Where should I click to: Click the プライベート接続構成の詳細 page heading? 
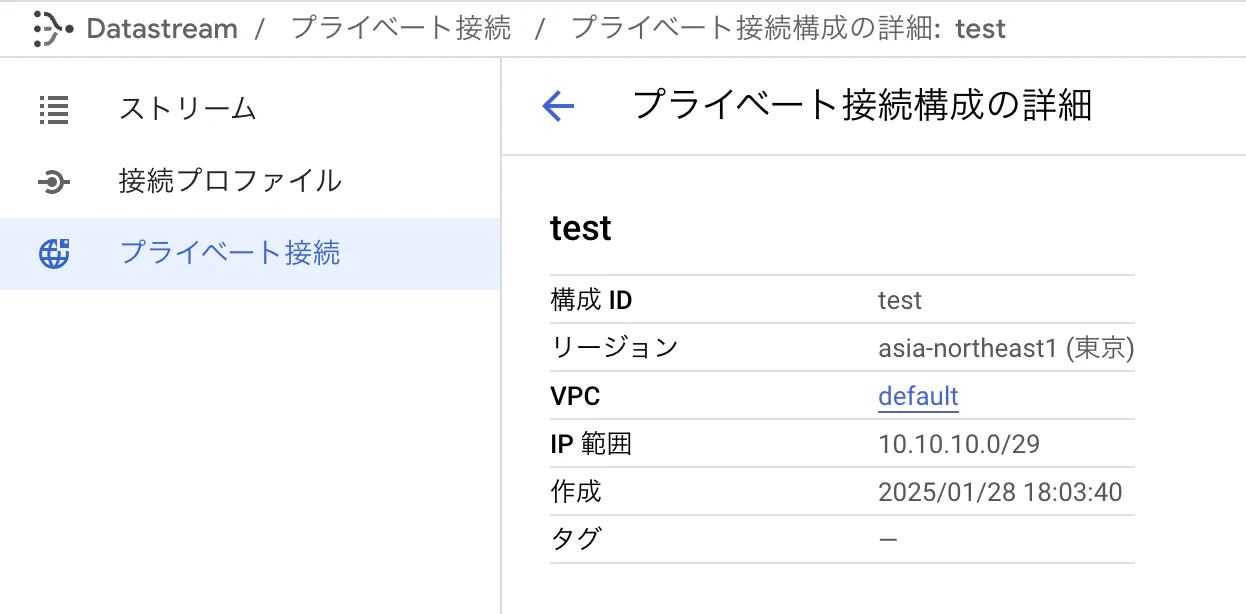pyautogui.click(x=862, y=105)
